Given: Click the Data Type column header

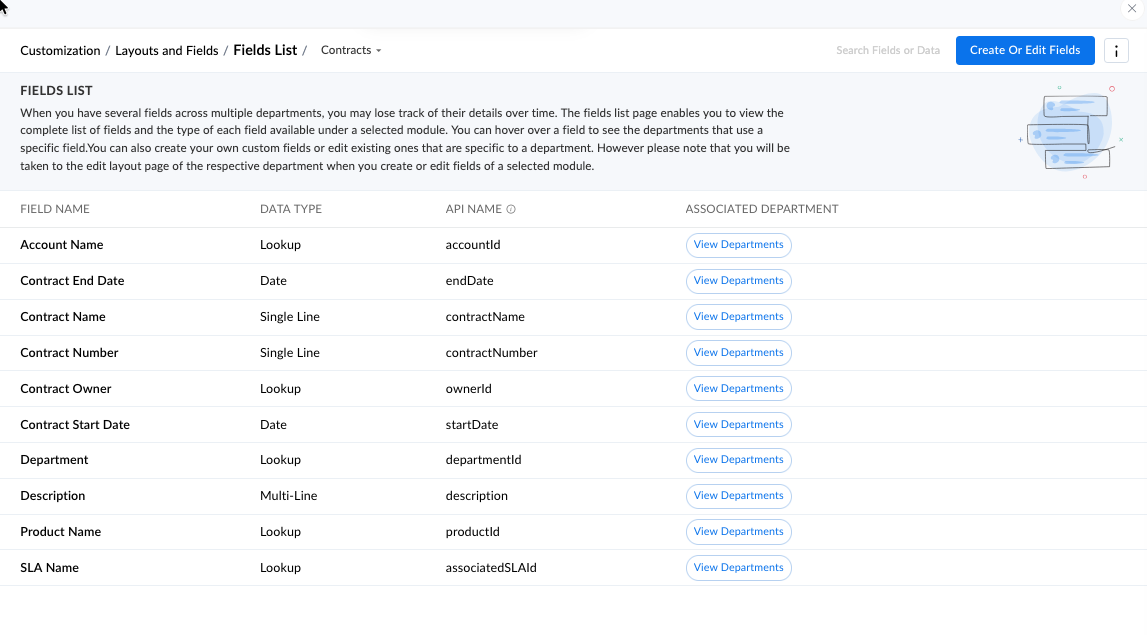Looking at the screenshot, I should tap(291, 209).
